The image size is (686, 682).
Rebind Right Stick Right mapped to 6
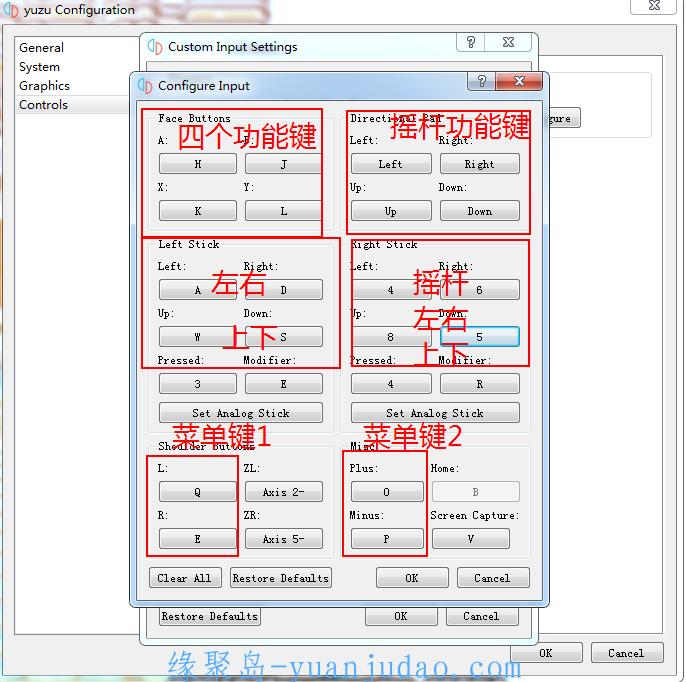[x=480, y=290]
